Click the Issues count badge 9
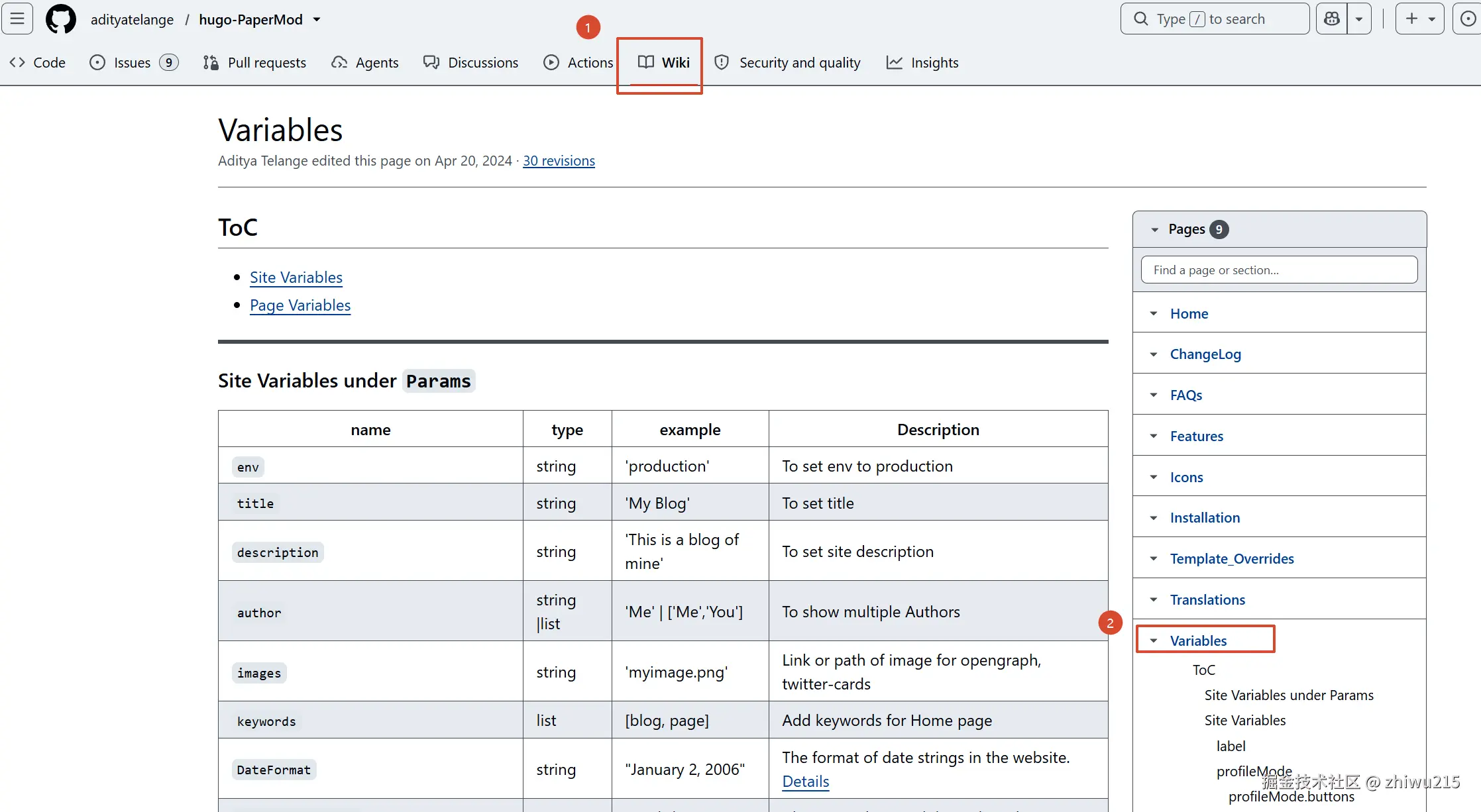Viewport: 1481px width, 812px height. (169, 62)
